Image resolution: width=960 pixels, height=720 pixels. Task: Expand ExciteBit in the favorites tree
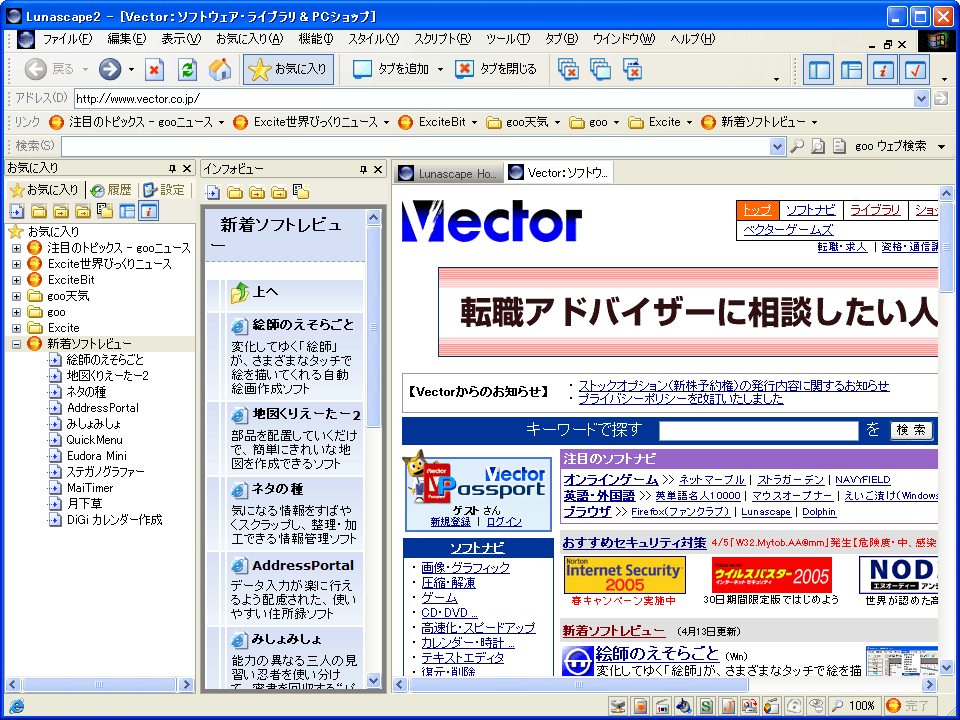[x=17, y=280]
